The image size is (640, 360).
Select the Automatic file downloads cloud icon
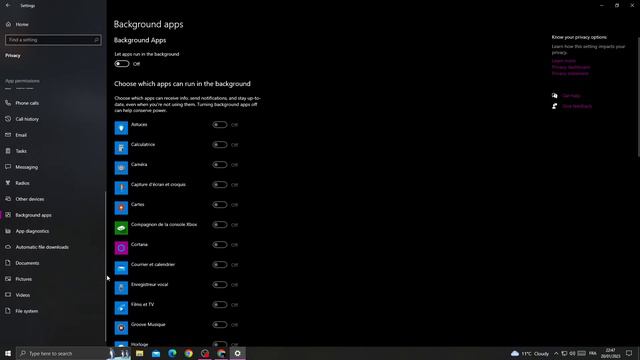point(8,247)
